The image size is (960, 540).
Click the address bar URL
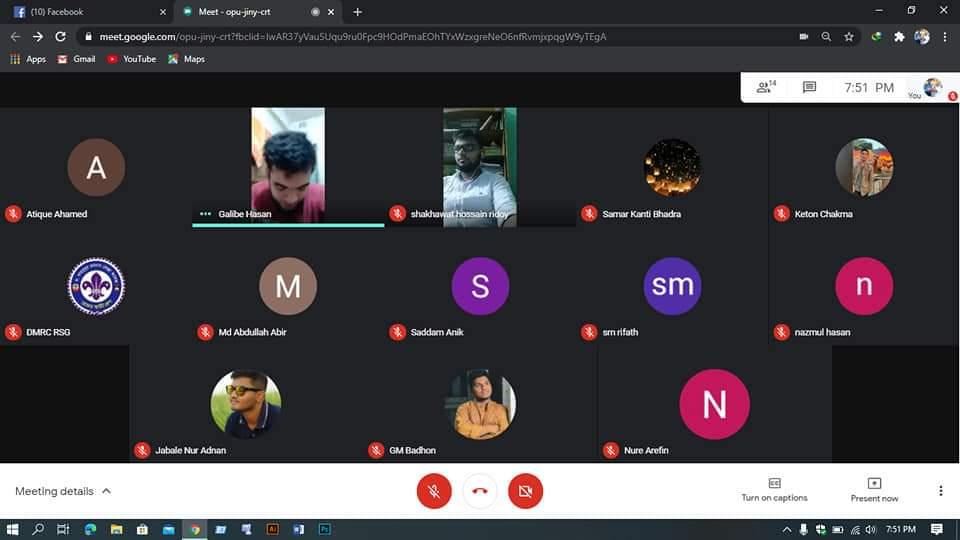coord(353,37)
